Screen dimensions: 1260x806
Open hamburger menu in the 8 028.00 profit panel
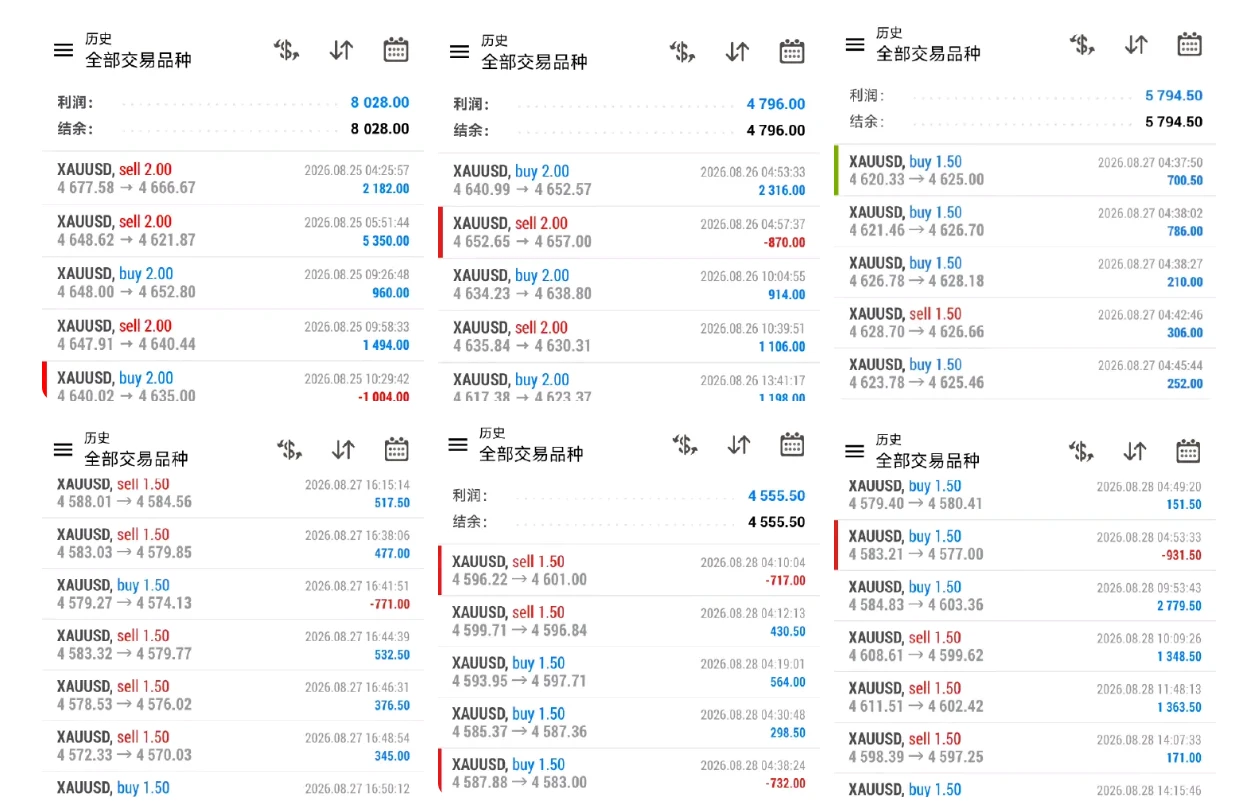[63, 50]
